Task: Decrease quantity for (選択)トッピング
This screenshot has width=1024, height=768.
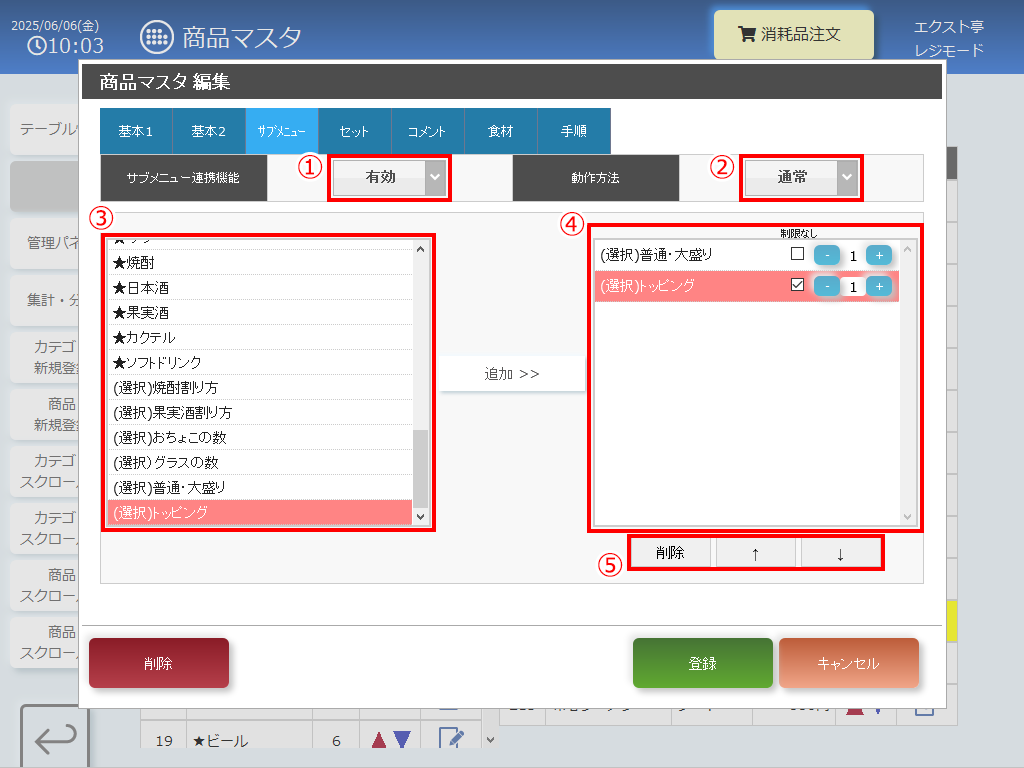Action: (x=827, y=286)
